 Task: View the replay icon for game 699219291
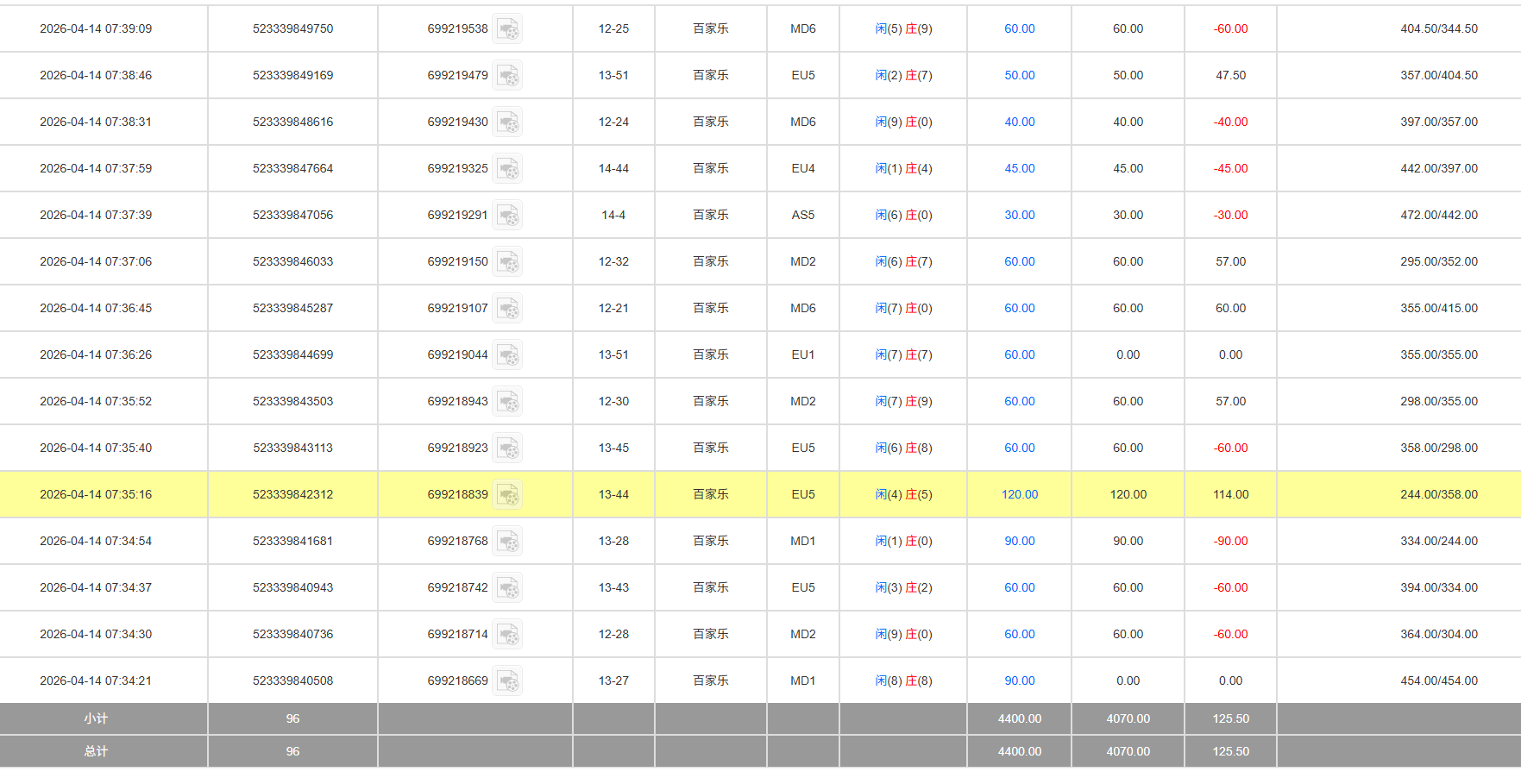coord(507,216)
